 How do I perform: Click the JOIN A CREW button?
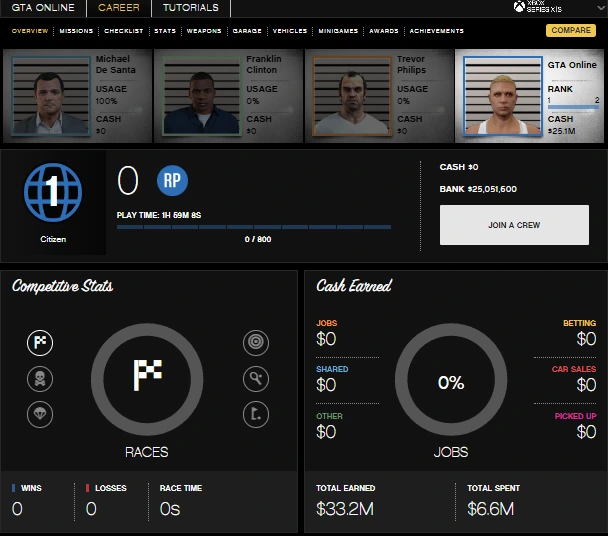[x=514, y=225]
